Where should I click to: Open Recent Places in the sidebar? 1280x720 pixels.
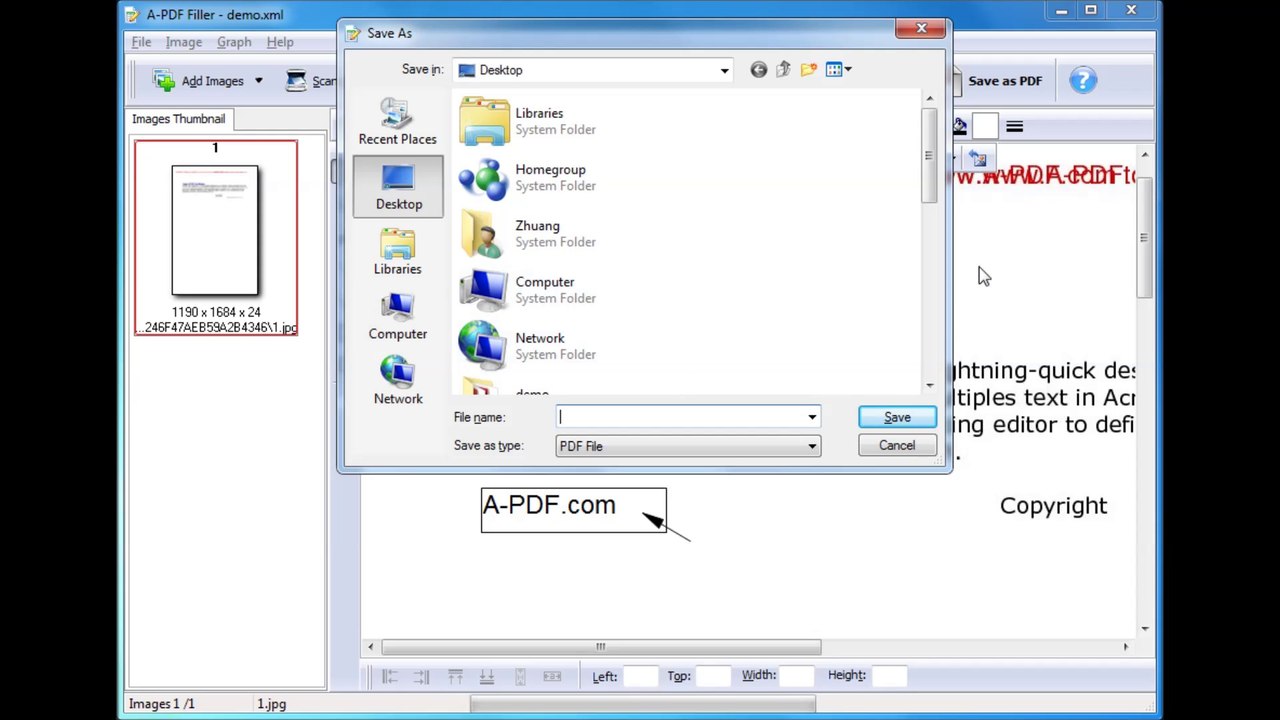pos(397,122)
